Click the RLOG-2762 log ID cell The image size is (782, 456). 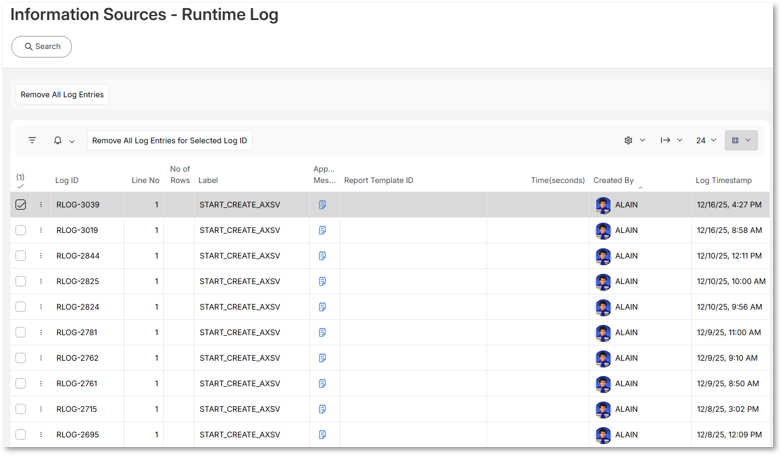(77, 358)
